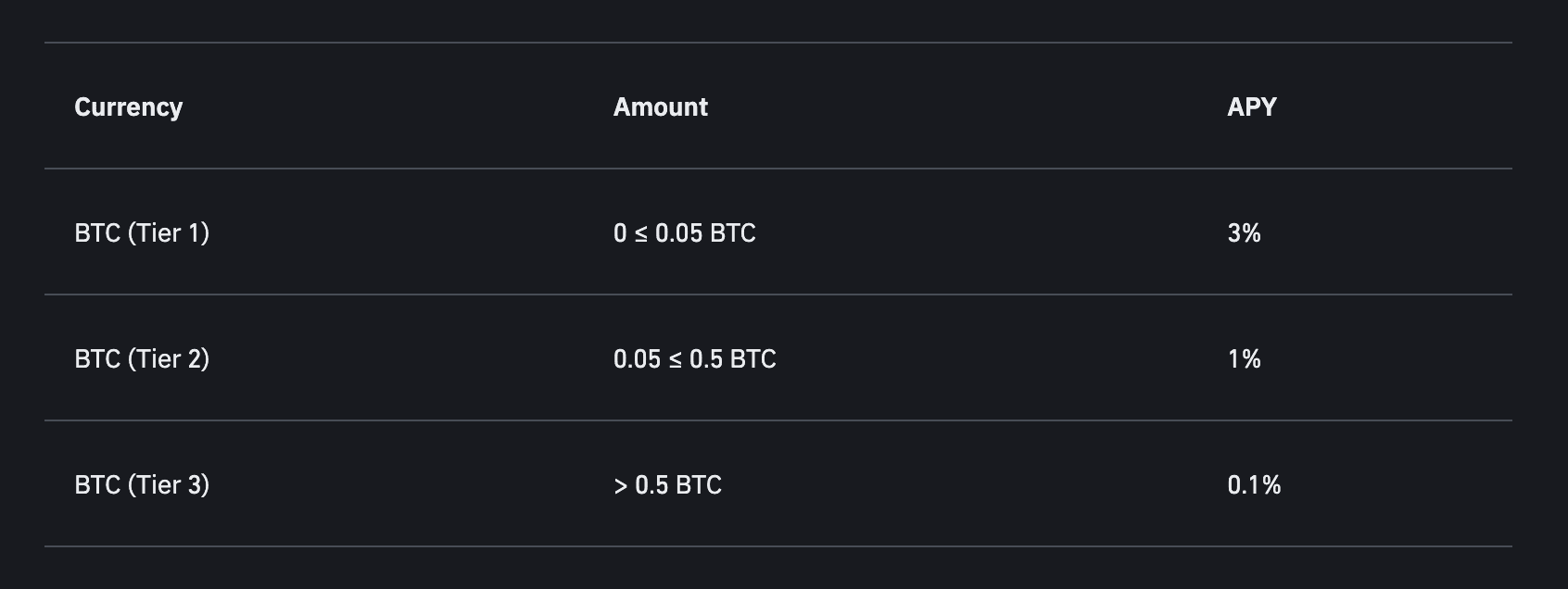Viewport: 1568px width, 589px height.
Task: Click the ≤ symbol in Tier 2 amount
Action: click(676, 360)
